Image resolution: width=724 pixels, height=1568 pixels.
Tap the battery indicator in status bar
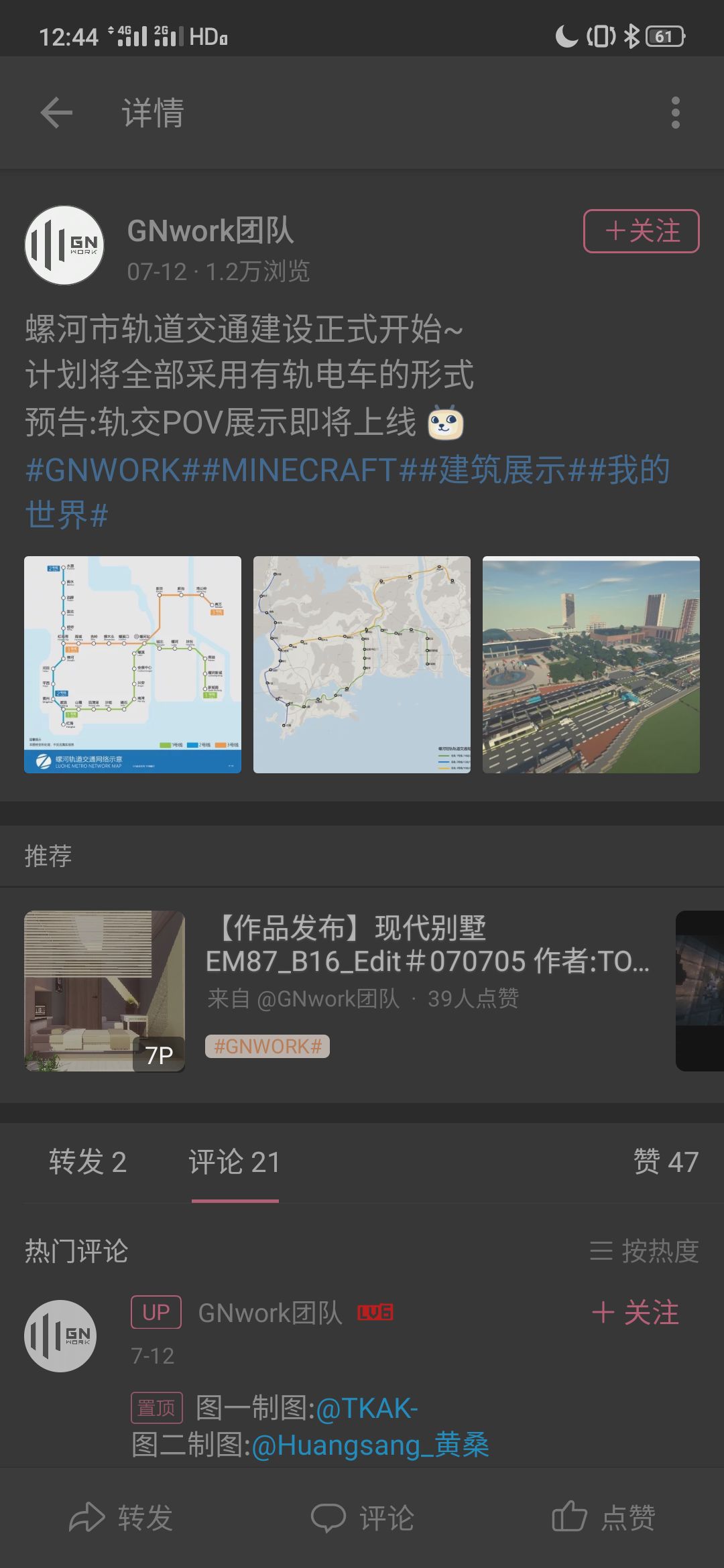tap(665, 36)
